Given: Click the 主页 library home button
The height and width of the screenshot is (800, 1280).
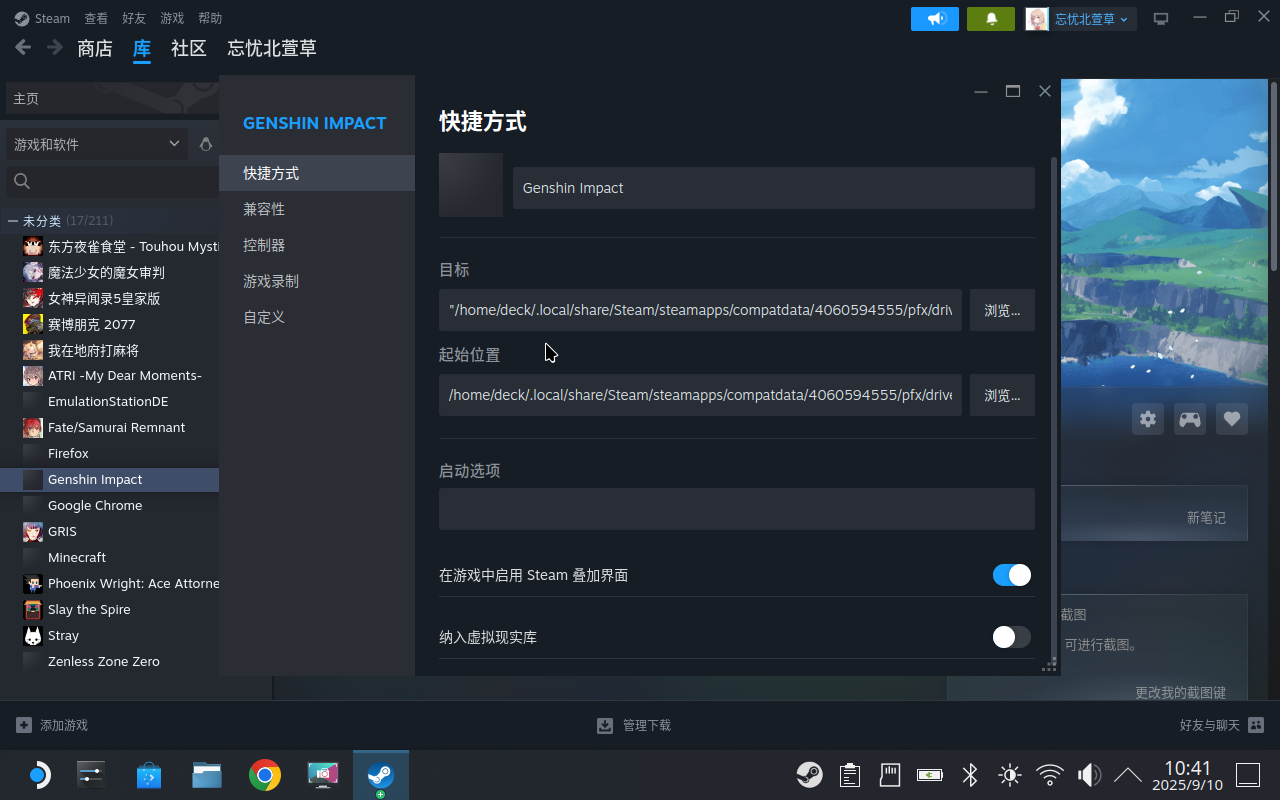Looking at the screenshot, I should (112, 99).
